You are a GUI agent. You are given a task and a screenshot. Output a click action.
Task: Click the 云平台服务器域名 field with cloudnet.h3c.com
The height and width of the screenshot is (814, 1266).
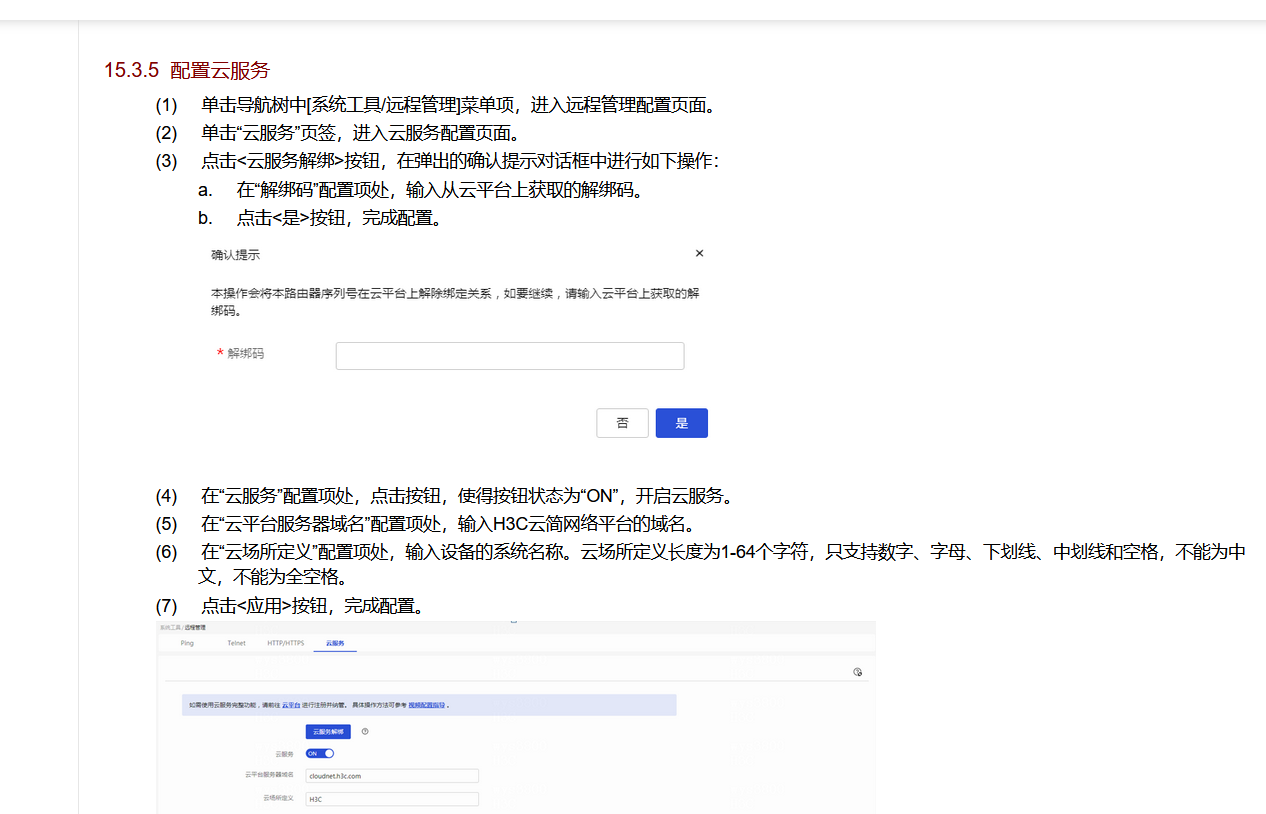pyautogui.click(x=392, y=776)
